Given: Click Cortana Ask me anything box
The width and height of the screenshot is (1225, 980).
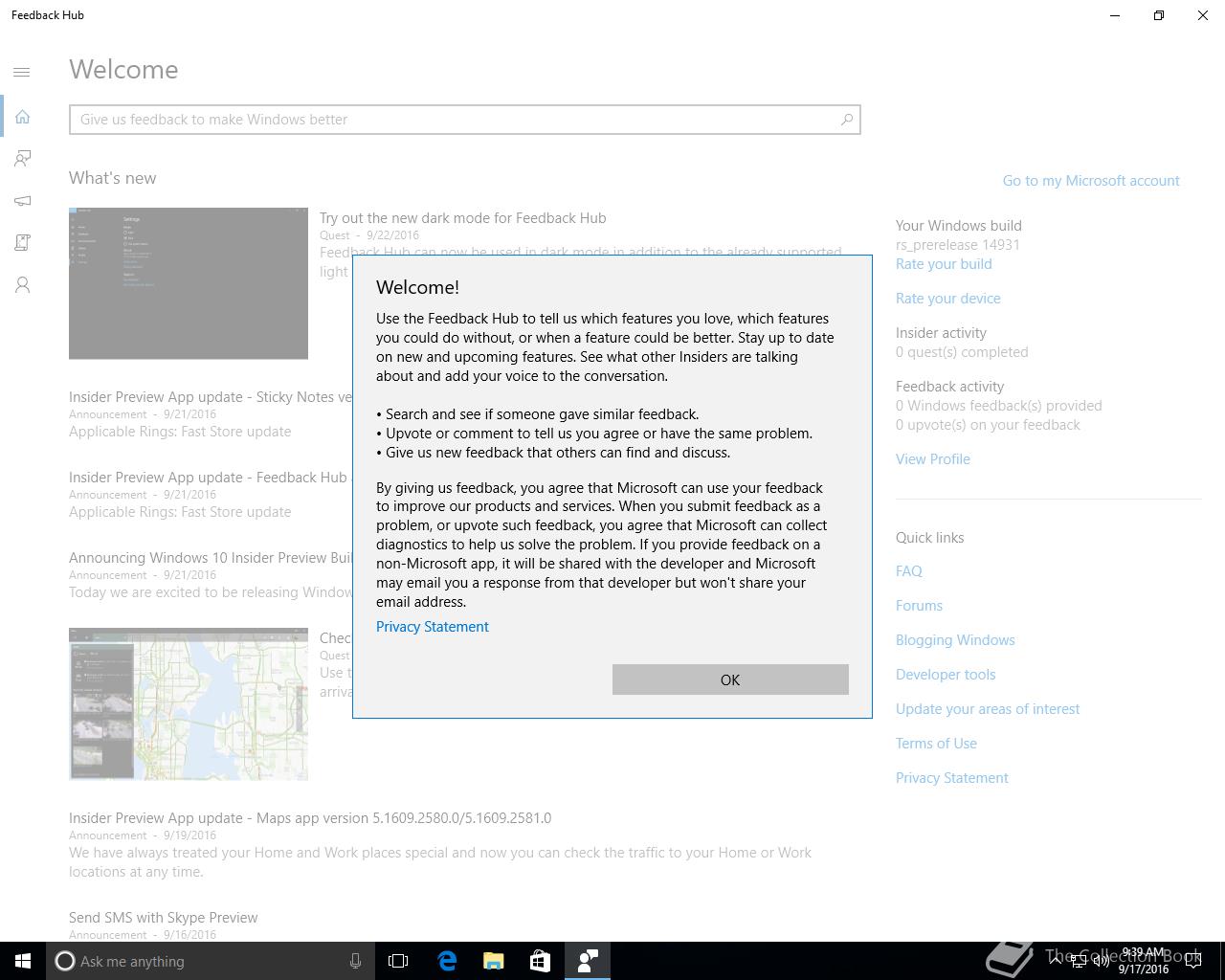Looking at the screenshot, I should (209, 961).
